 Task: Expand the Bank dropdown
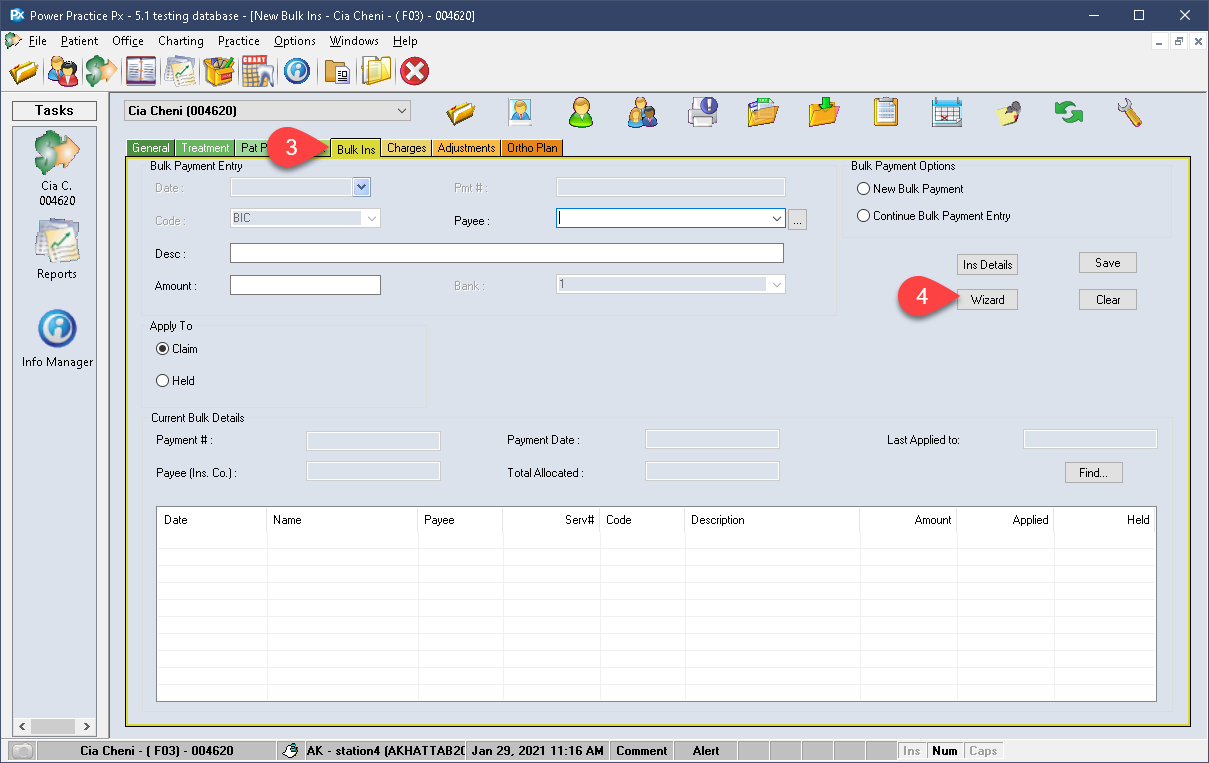click(x=777, y=285)
